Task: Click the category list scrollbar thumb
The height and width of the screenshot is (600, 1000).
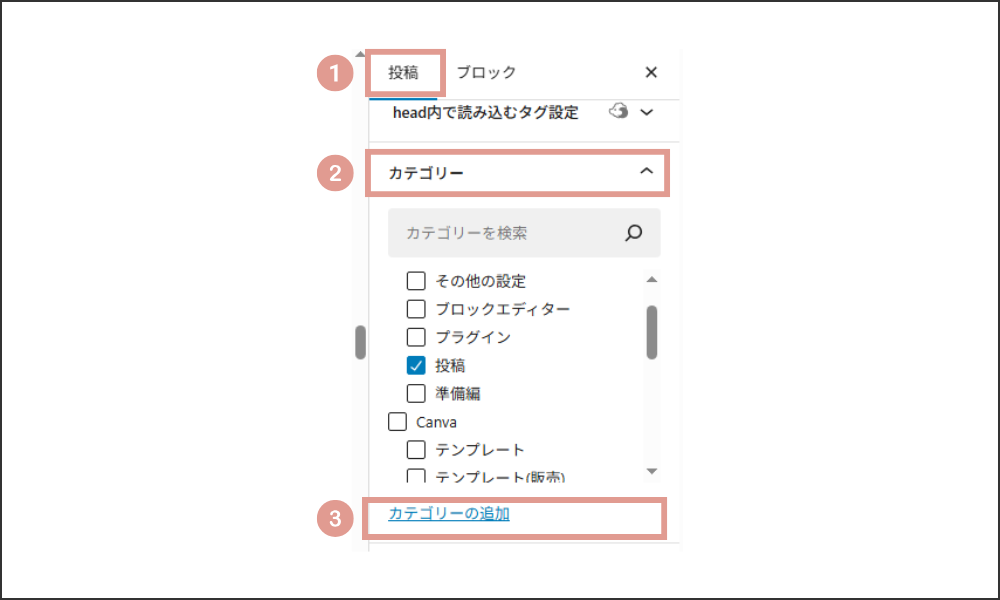Action: coord(651,332)
